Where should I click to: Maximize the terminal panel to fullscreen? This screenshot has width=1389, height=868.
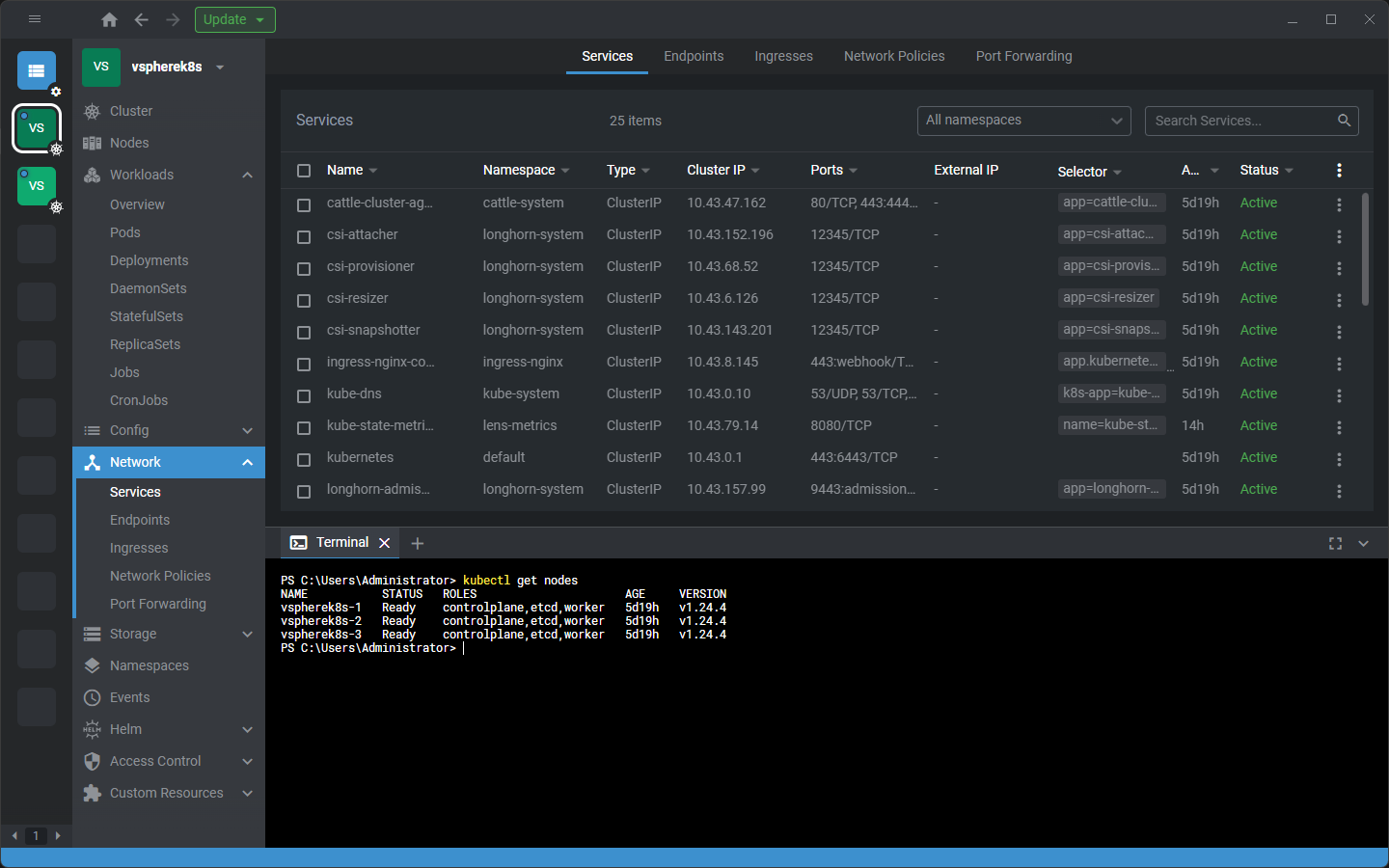(1335, 544)
